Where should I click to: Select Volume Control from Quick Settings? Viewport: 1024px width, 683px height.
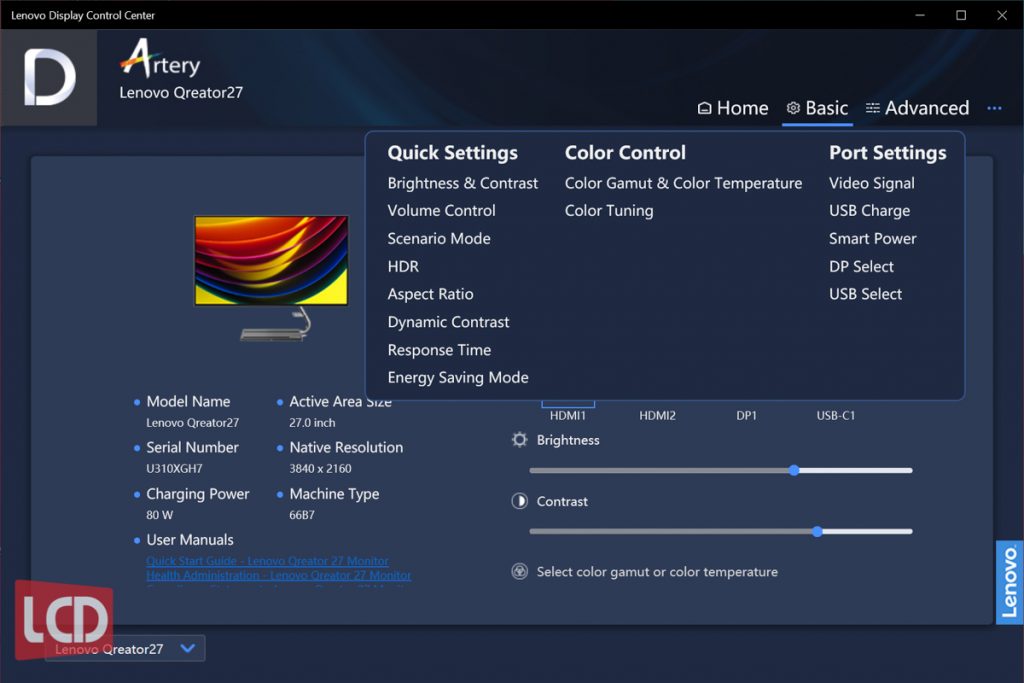tap(441, 211)
